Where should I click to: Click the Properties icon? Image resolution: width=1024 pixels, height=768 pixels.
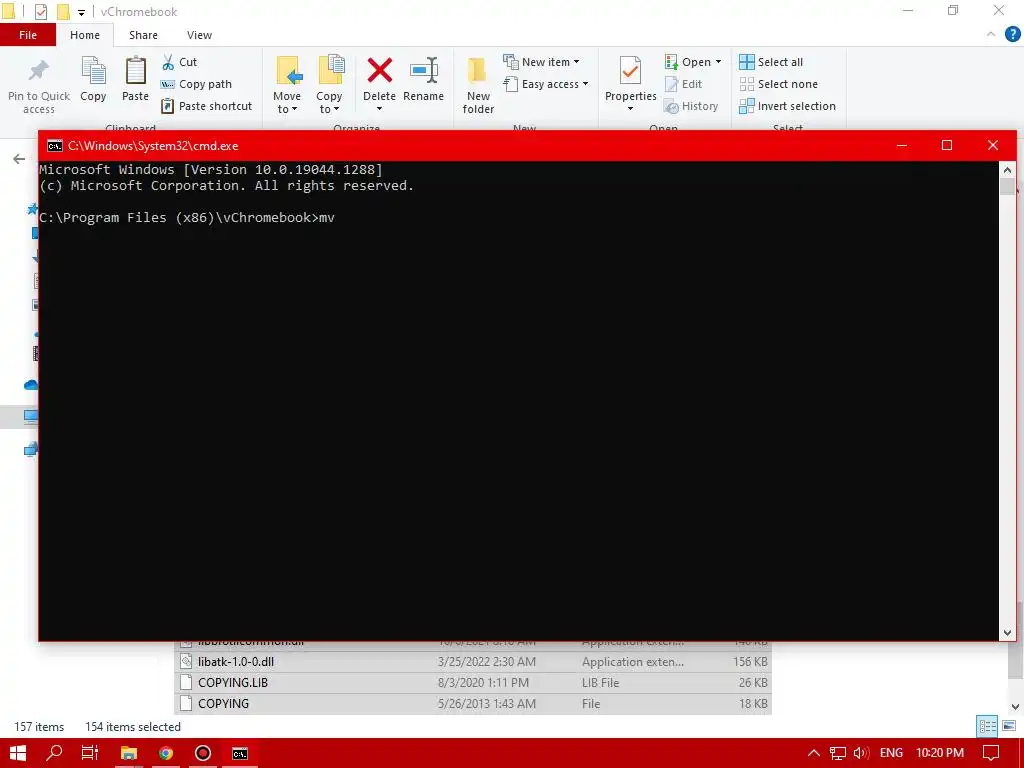pyautogui.click(x=630, y=71)
